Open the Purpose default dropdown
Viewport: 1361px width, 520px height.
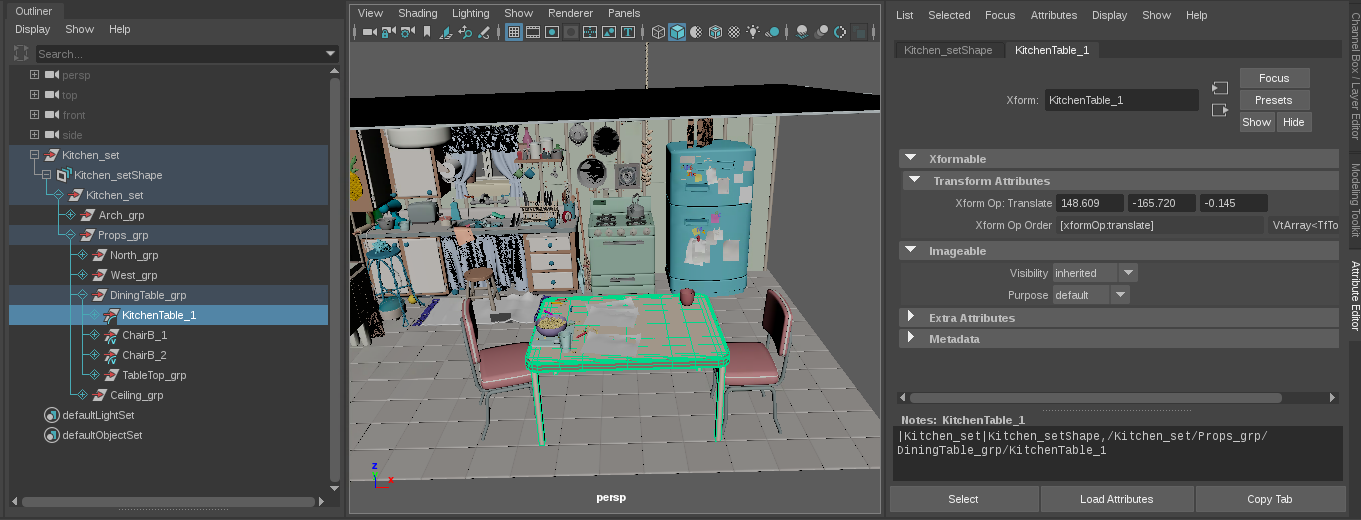tap(1120, 295)
